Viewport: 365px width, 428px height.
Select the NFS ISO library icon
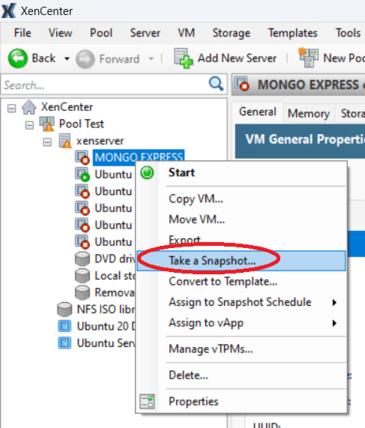click(x=64, y=309)
